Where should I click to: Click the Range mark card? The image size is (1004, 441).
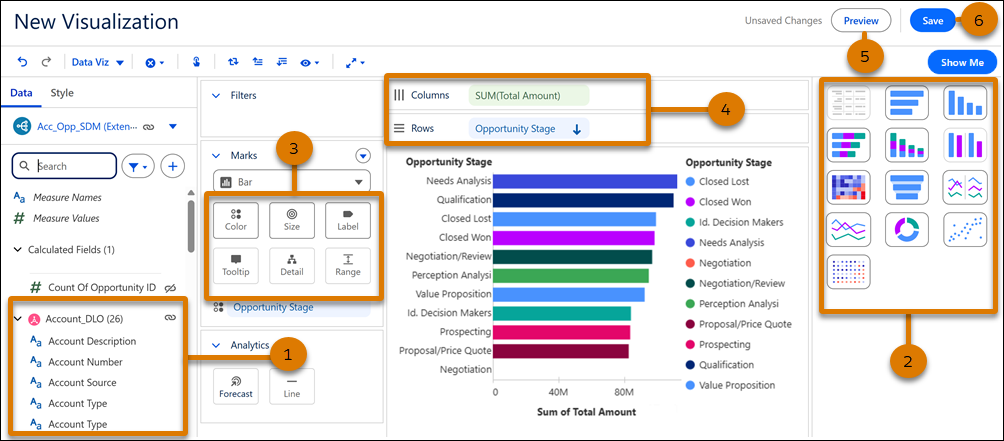click(x=348, y=266)
